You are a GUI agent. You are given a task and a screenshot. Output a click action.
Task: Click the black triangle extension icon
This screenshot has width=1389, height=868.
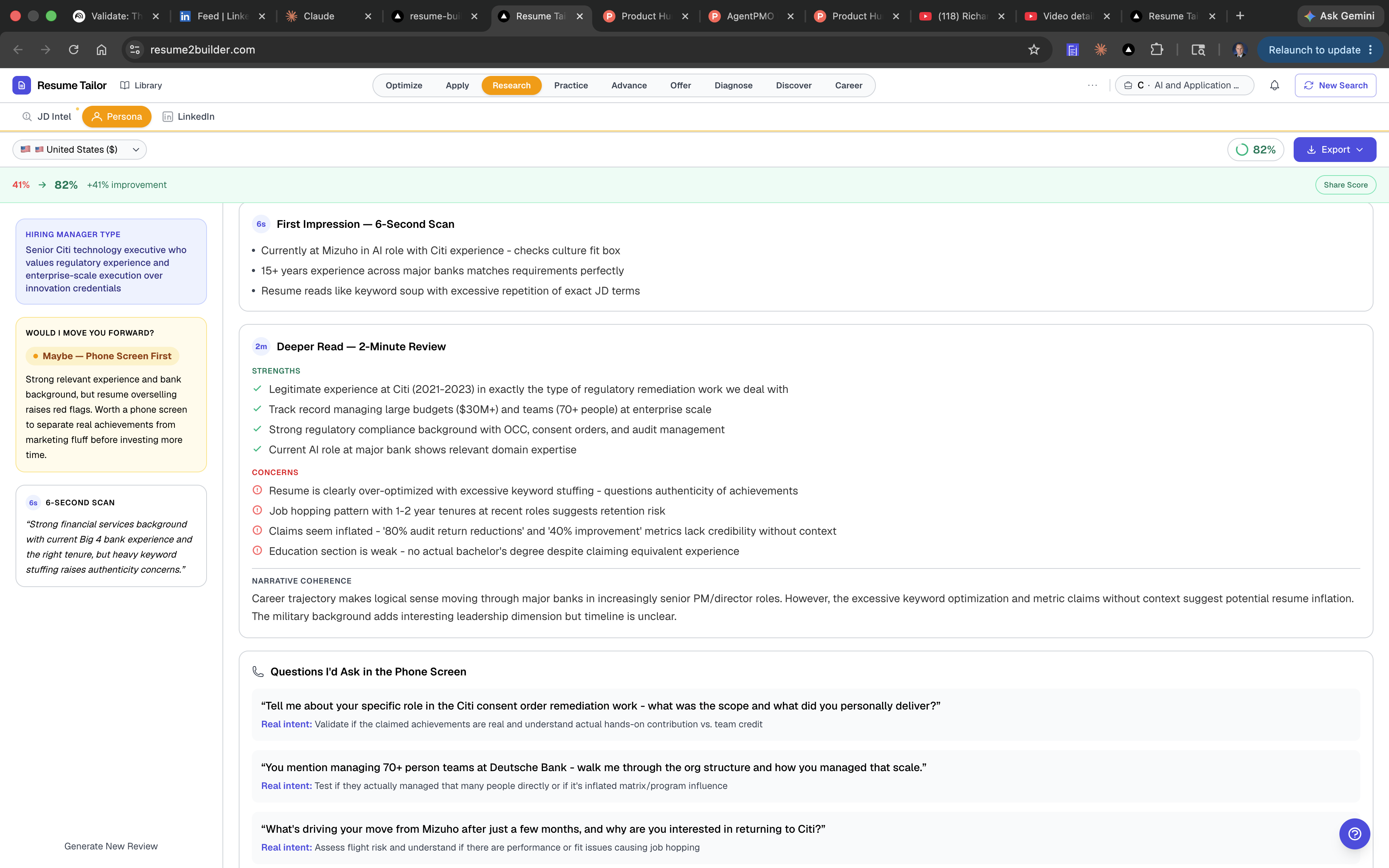point(1129,50)
